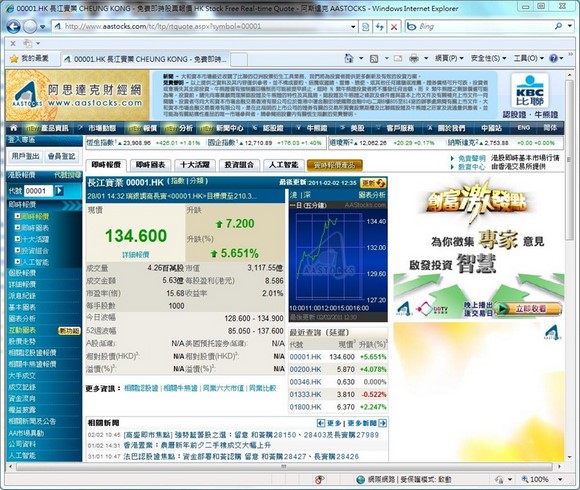Screen dimensions: 580x490
Task: Open 00200.HK in recent queries
Action: coord(305,369)
